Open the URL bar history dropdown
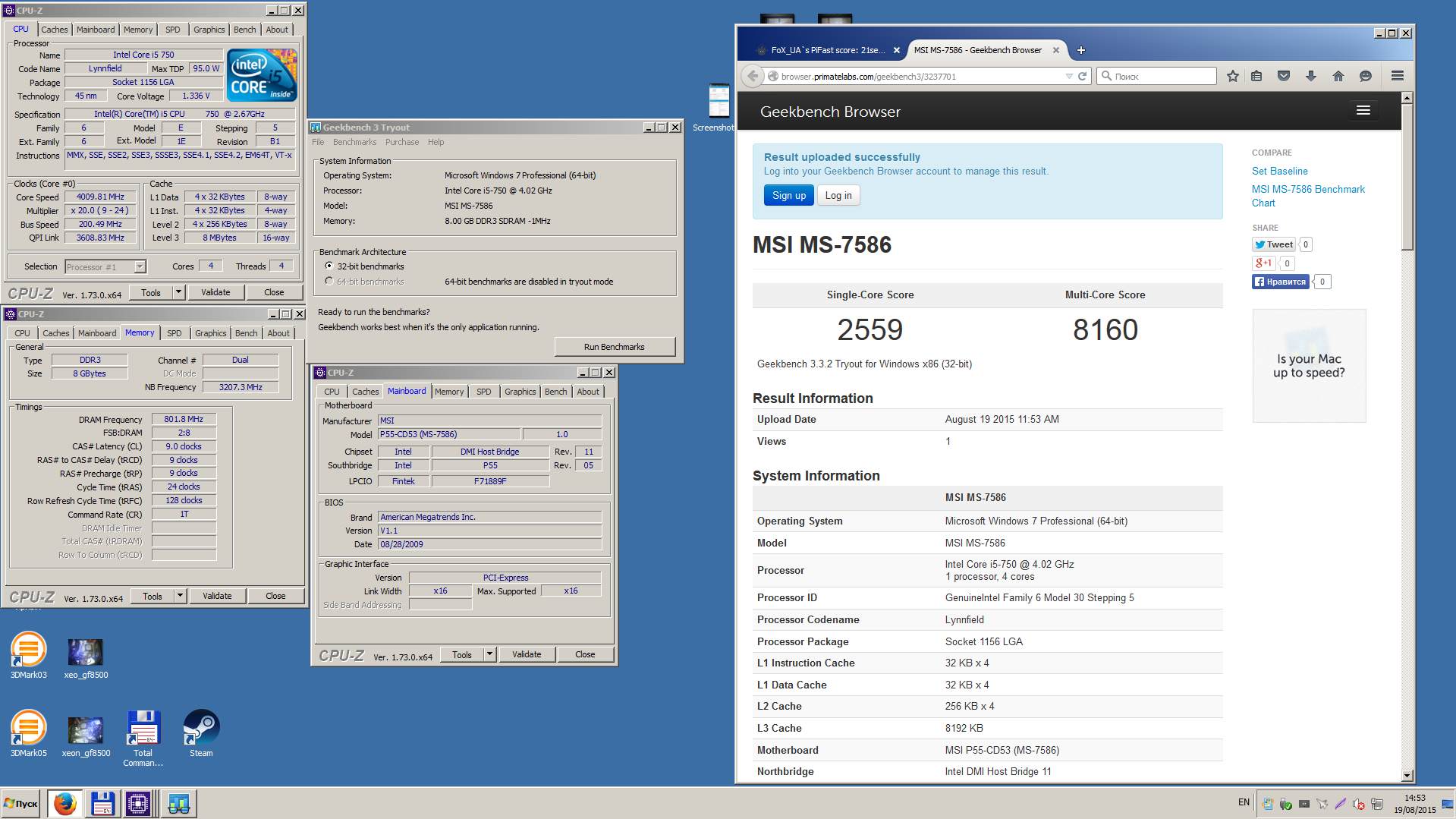Viewport: 1456px width, 819px height. [1069, 76]
